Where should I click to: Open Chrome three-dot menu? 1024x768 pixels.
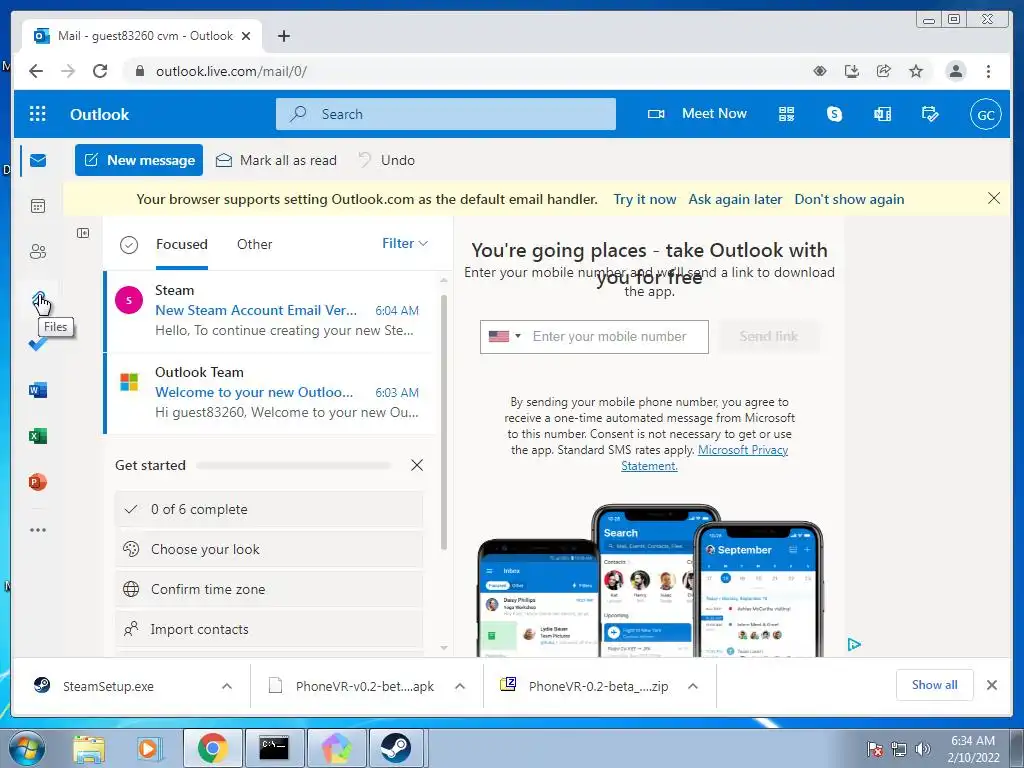(988, 71)
